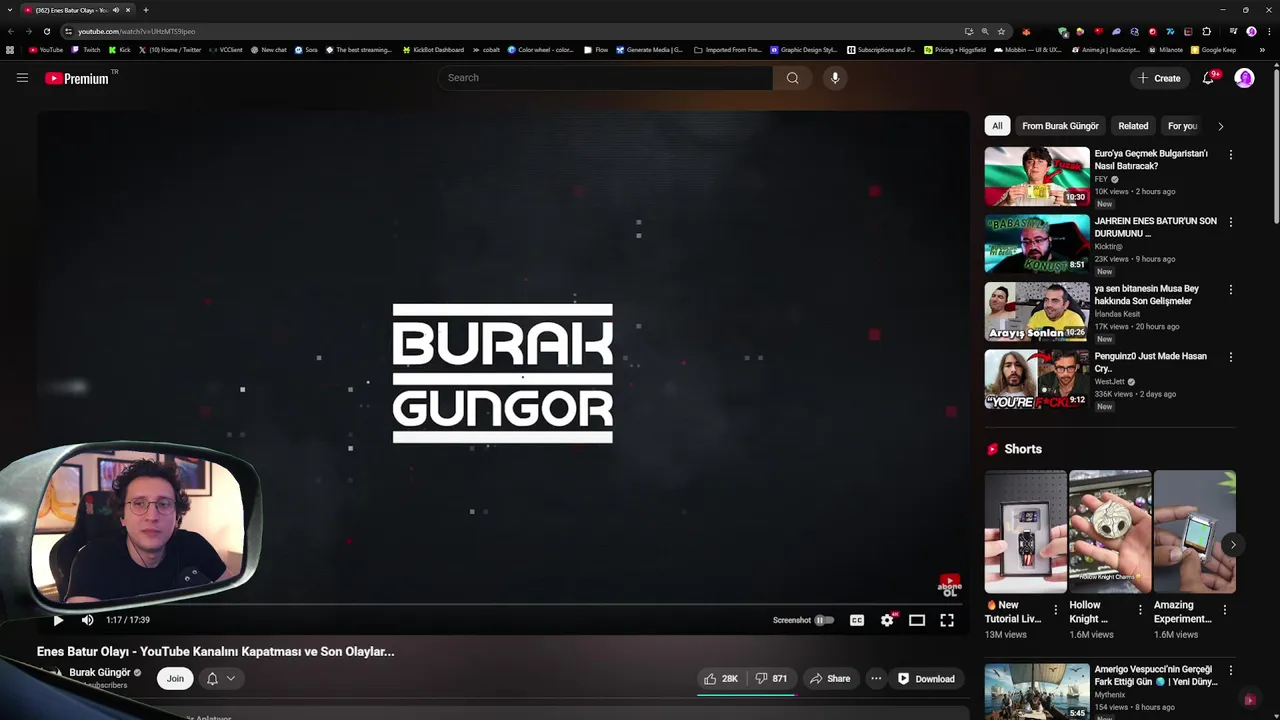Viewport: 1280px width, 720px height.
Task: Open New Tutorial Live short
Action: click(1025, 531)
